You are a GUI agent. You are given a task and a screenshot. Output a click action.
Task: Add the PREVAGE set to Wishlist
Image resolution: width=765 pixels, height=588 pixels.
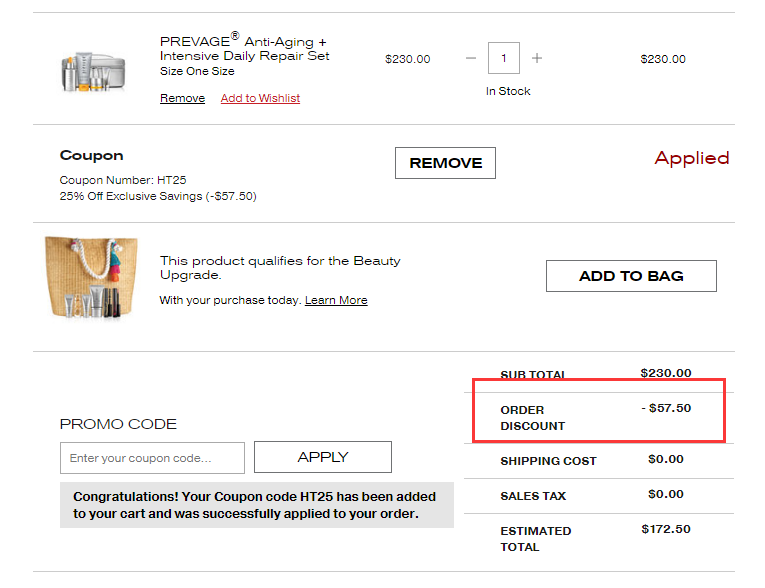[x=260, y=98]
